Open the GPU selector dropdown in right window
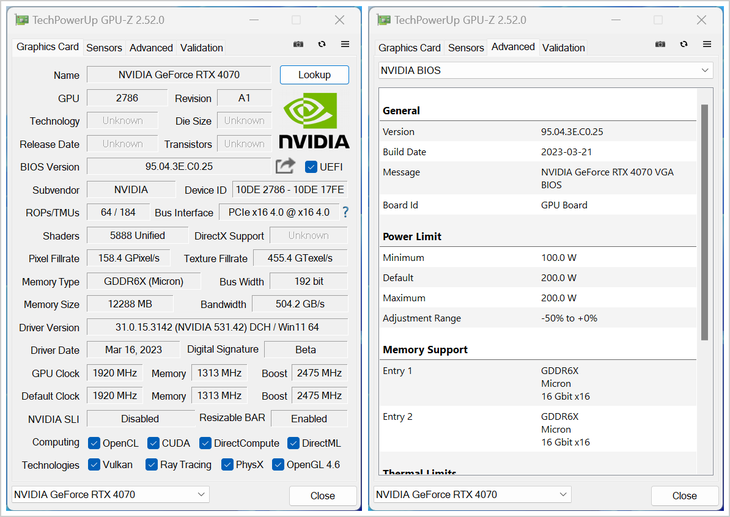The height and width of the screenshot is (517, 730). coord(473,494)
